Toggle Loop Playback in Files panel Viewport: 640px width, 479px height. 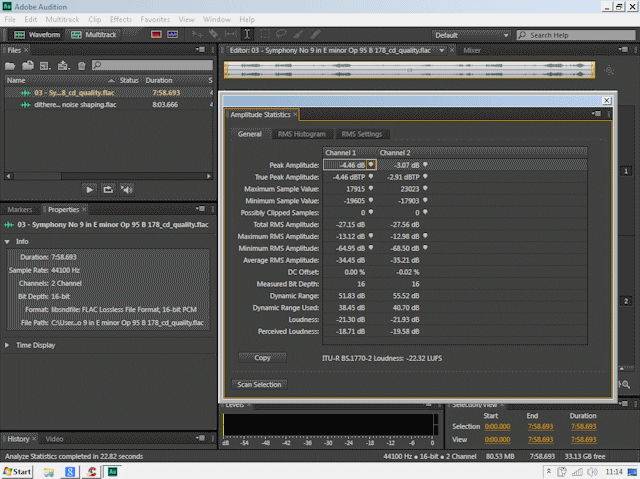(109, 188)
